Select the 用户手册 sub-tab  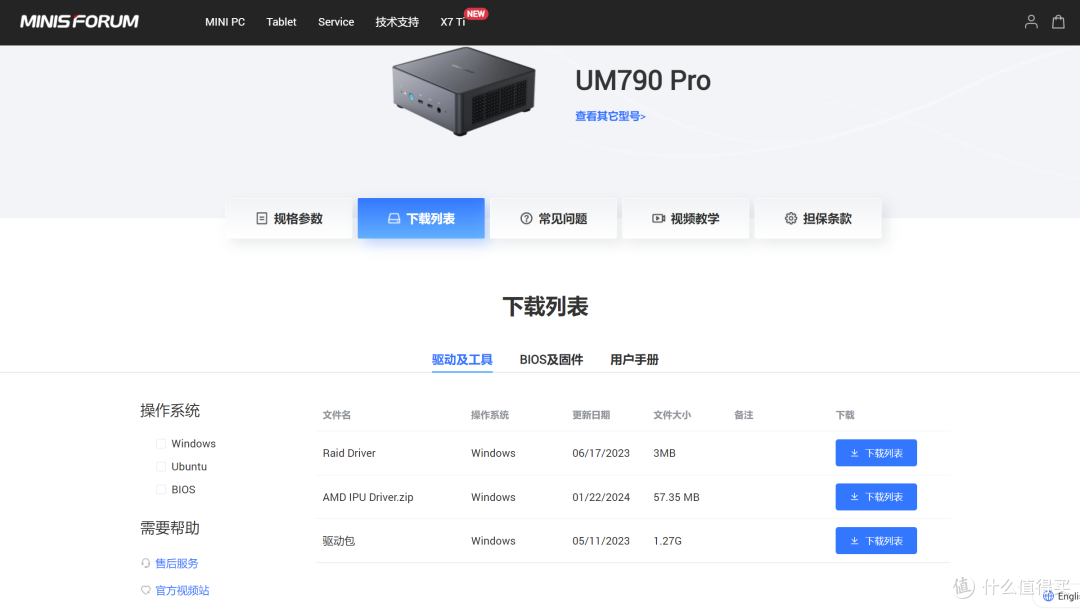click(634, 360)
